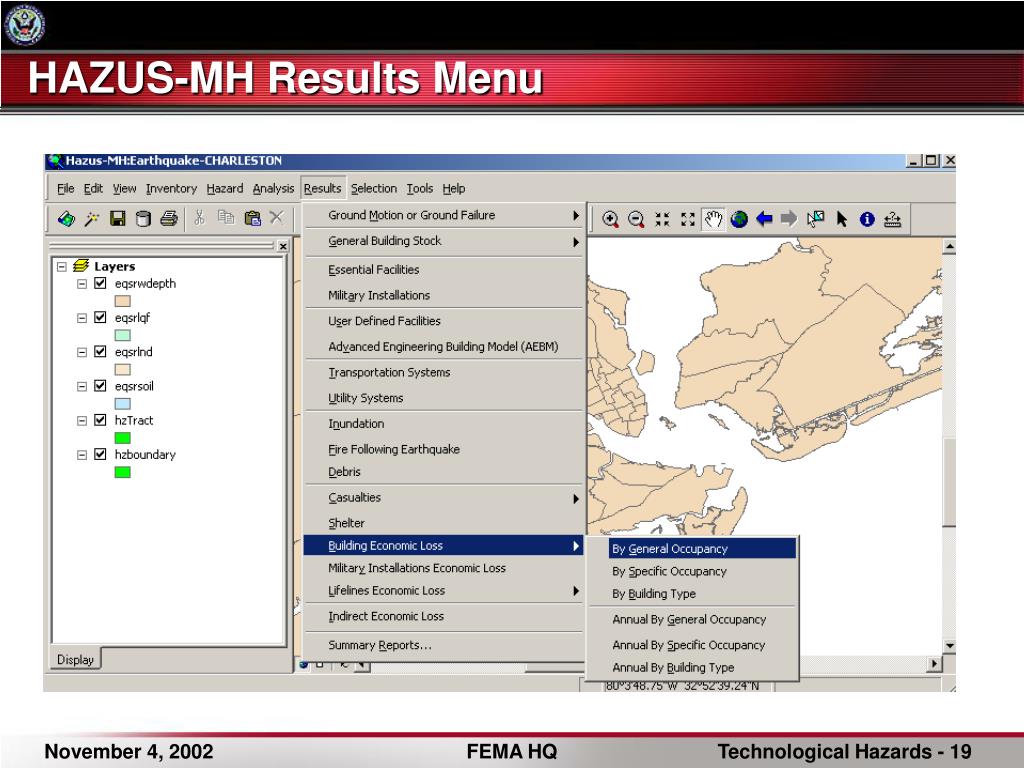Toggle the eqsrsoil layer checkbox
The image size is (1024, 768).
pos(100,386)
